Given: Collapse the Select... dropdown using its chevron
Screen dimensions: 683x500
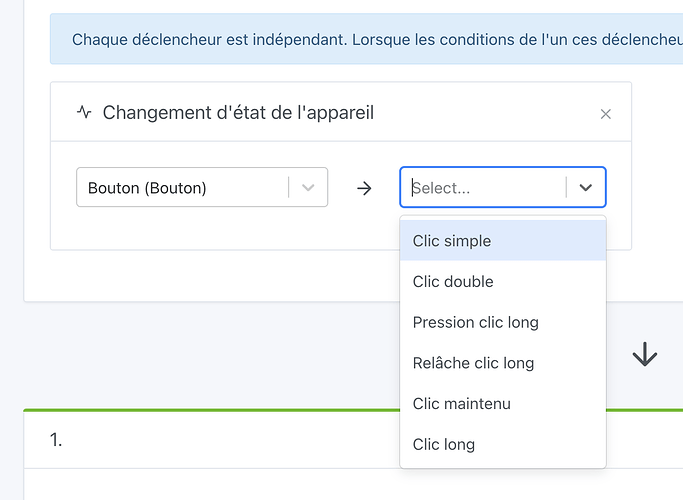Looking at the screenshot, I should 586,187.
